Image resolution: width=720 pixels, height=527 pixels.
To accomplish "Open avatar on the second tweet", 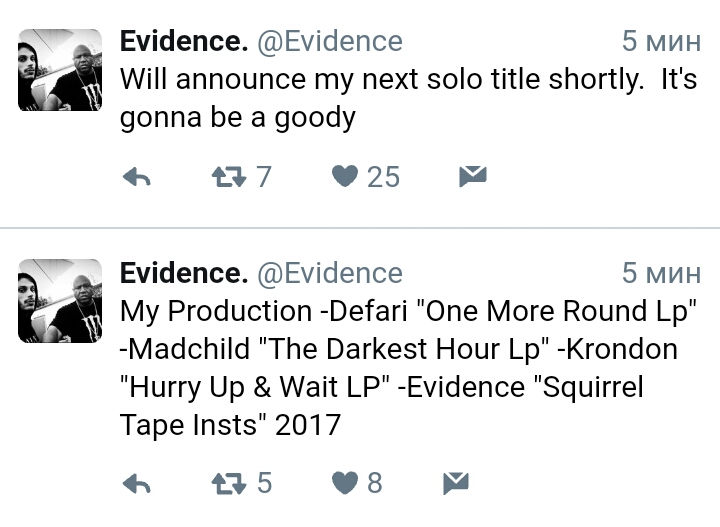I will click(60, 301).
